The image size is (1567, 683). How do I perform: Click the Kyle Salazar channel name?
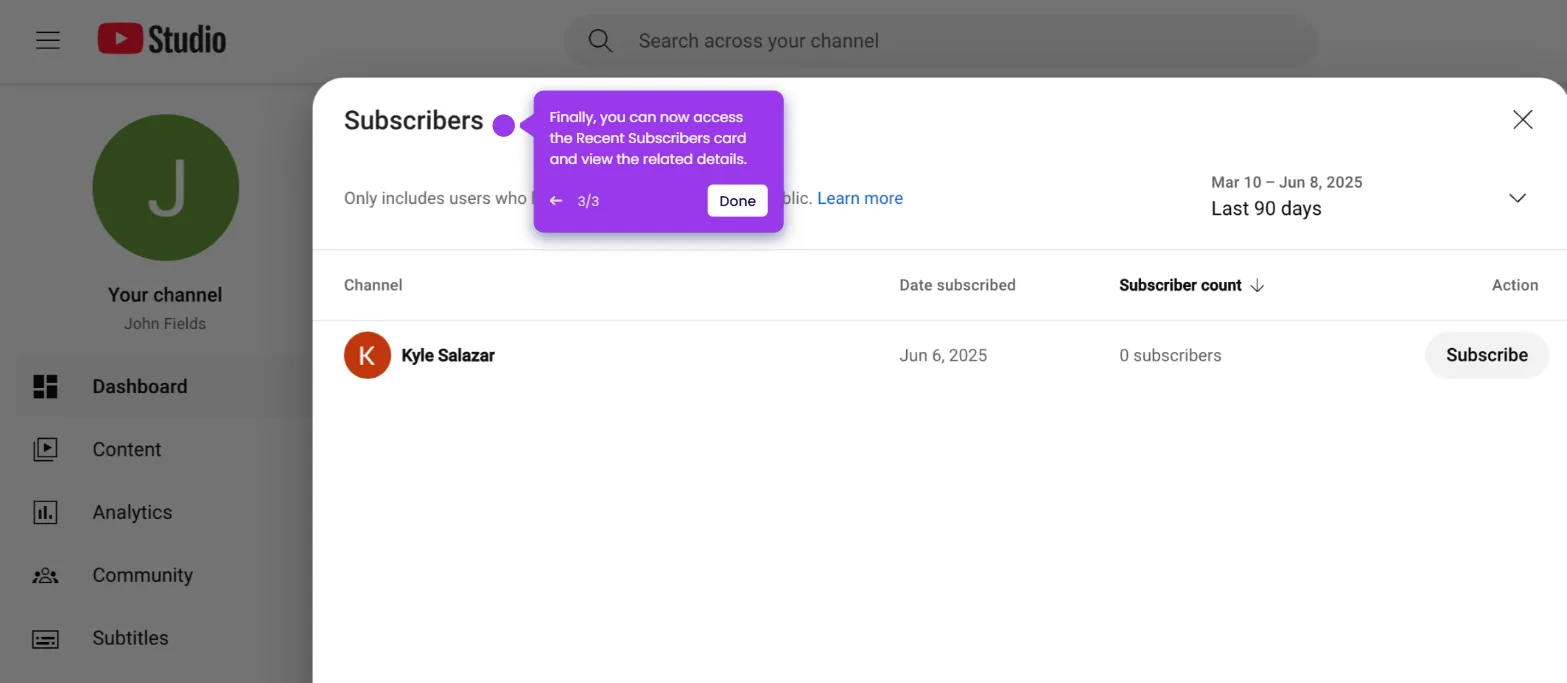[448, 355]
